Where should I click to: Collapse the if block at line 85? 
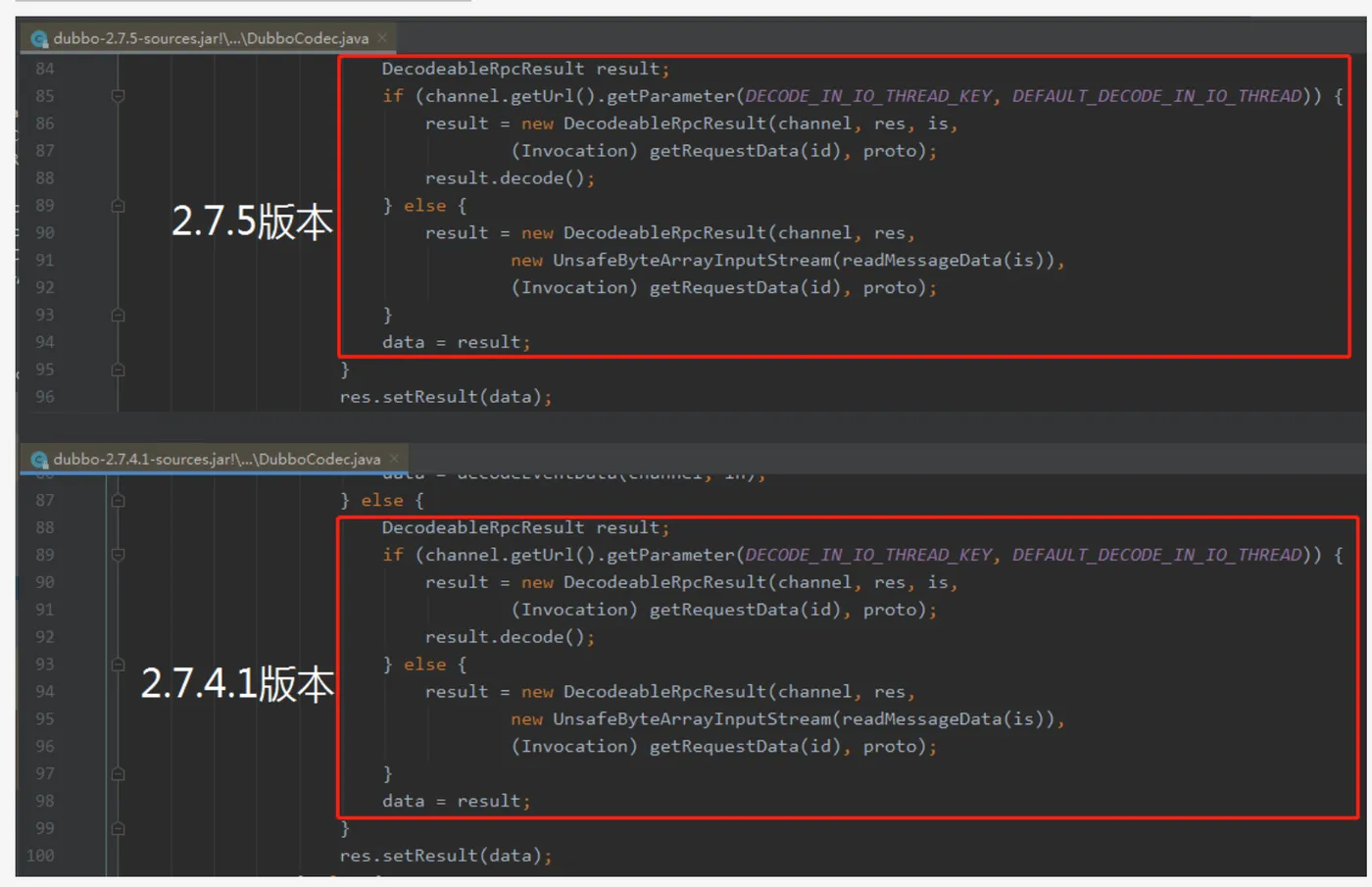(118, 96)
